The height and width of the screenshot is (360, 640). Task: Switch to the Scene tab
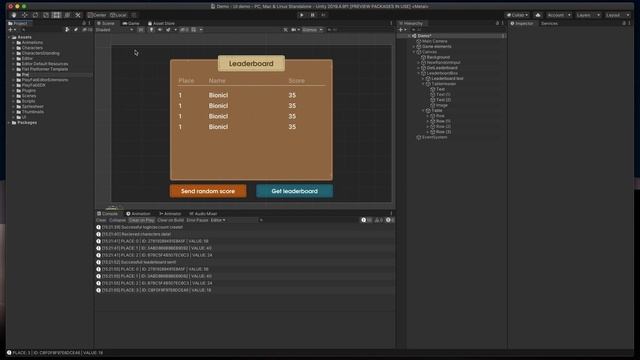click(x=106, y=23)
